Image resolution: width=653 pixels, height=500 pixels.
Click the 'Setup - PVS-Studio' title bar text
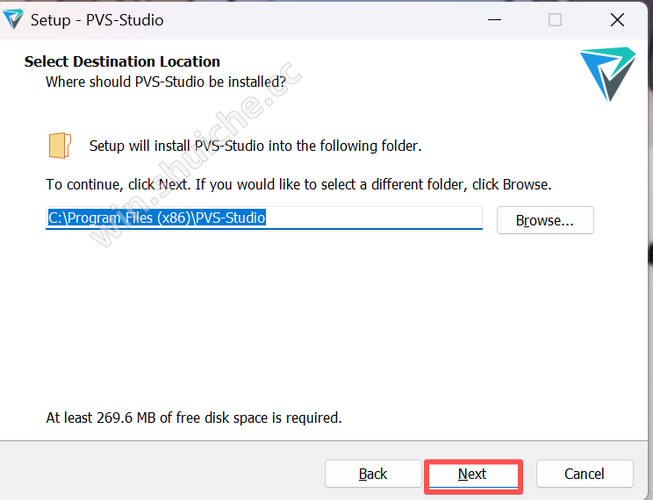(x=97, y=20)
